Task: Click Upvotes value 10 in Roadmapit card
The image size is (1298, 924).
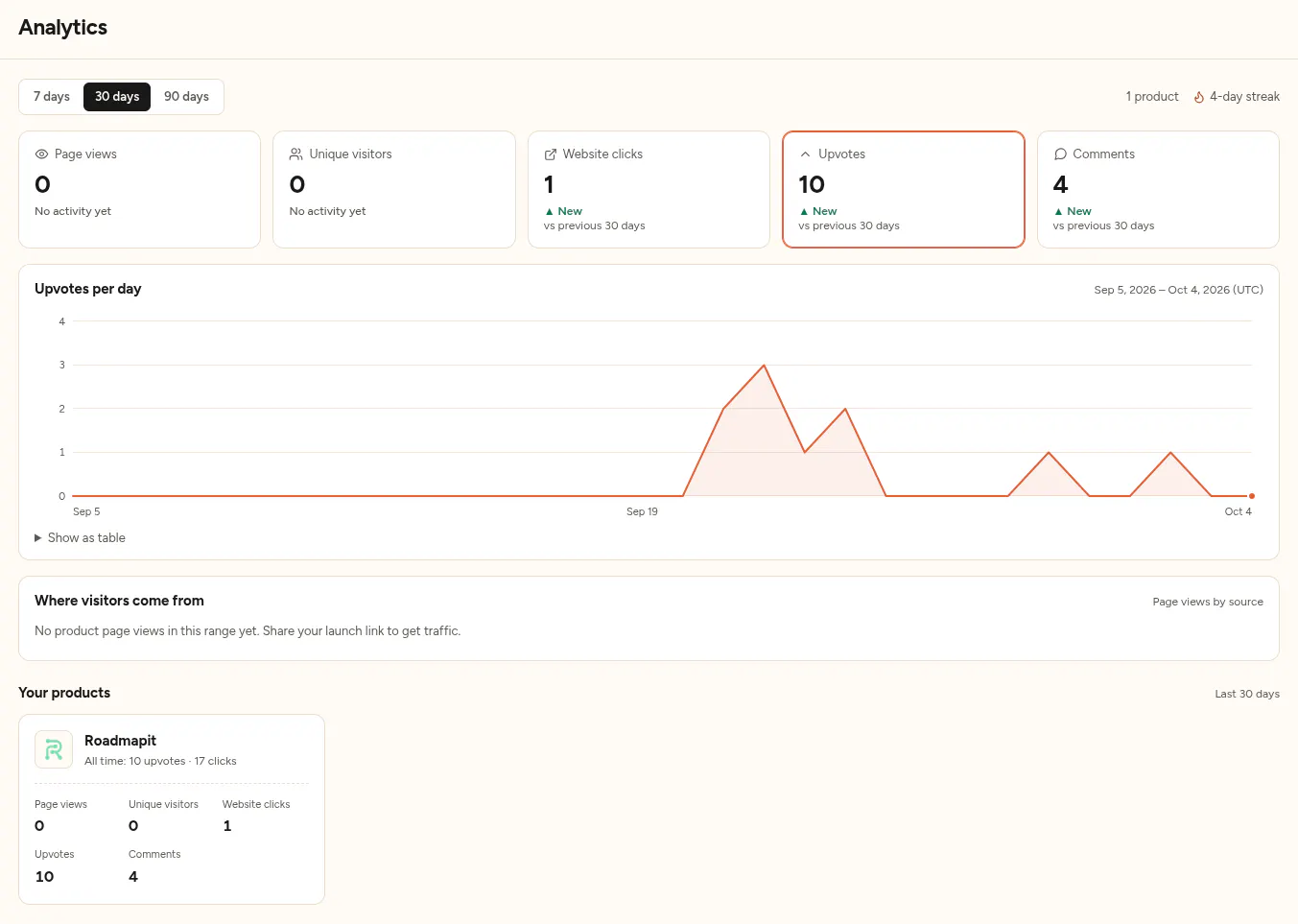Action: click(44, 877)
